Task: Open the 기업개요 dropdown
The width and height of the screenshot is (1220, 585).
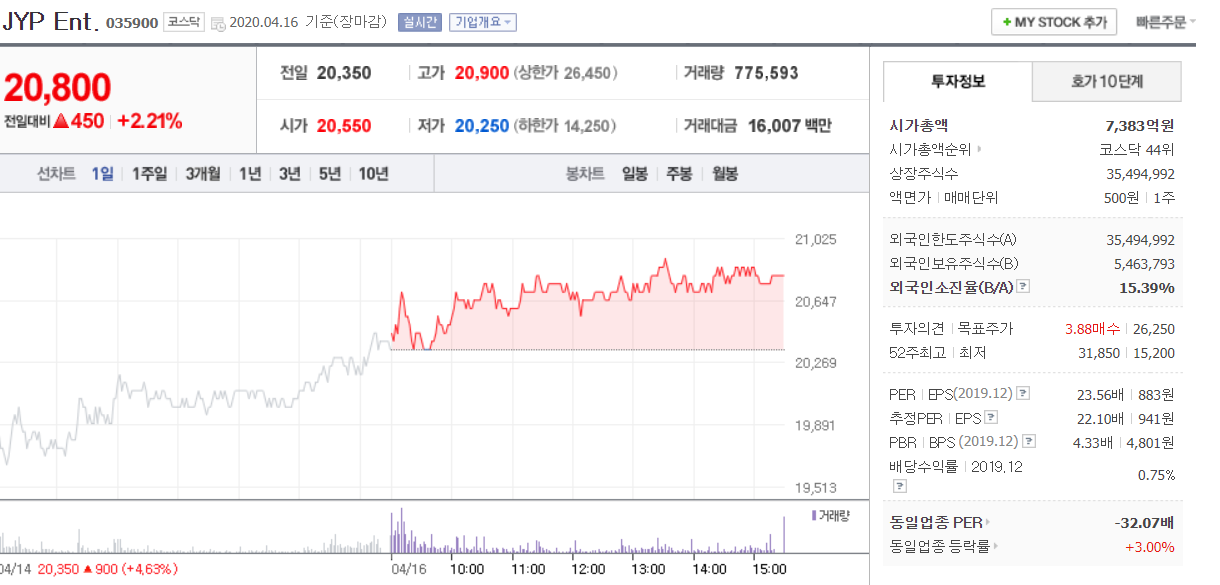Action: [x=483, y=22]
